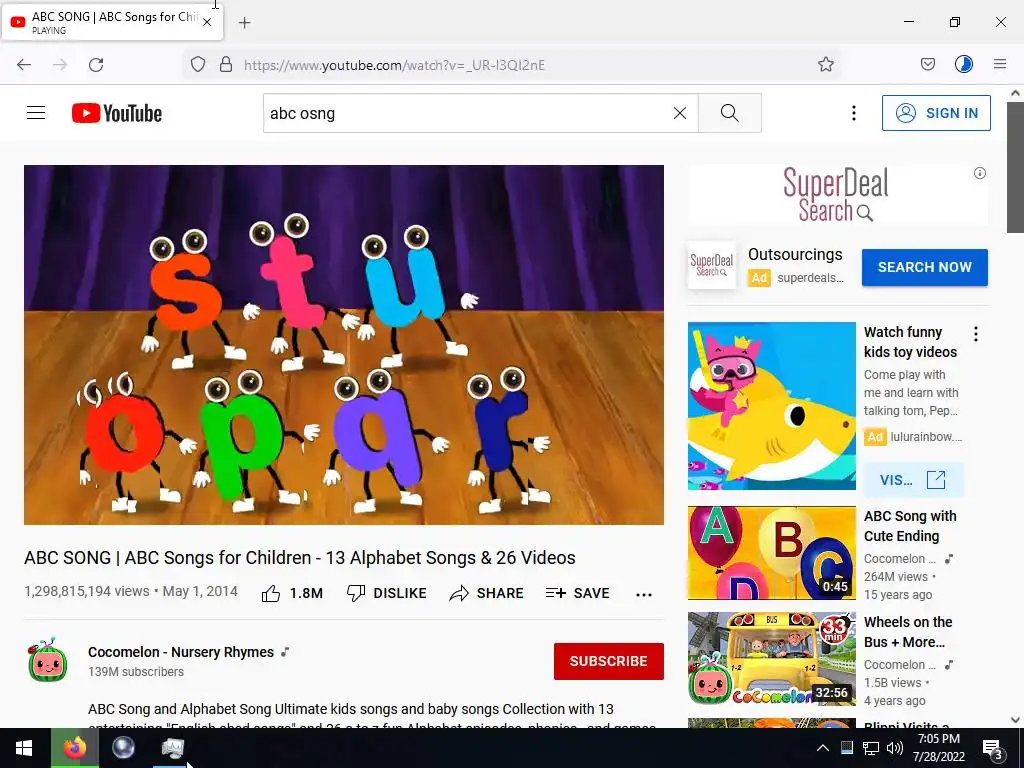Click Wheels on the Bus + More title
Image resolution: width=1024 pixels, height=768 pixels.
pos(908,632)
